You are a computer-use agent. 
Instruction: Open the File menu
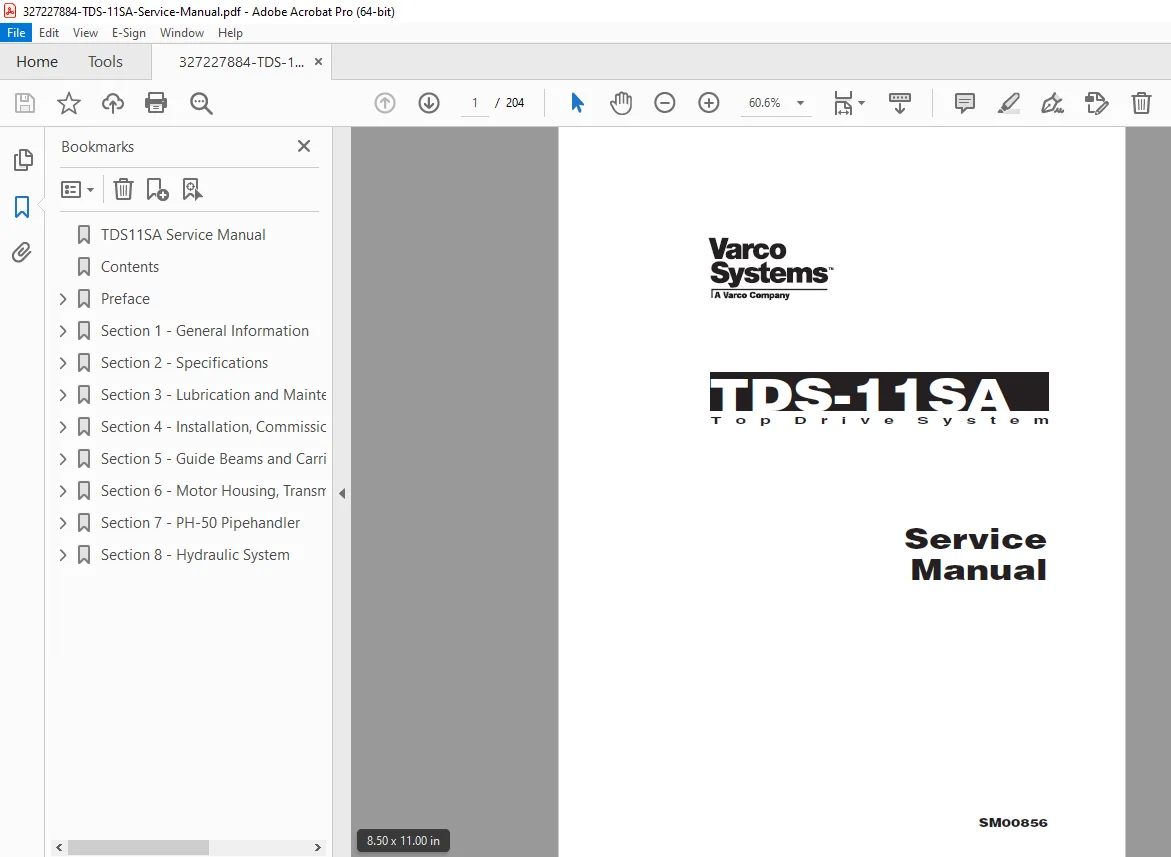16,33
